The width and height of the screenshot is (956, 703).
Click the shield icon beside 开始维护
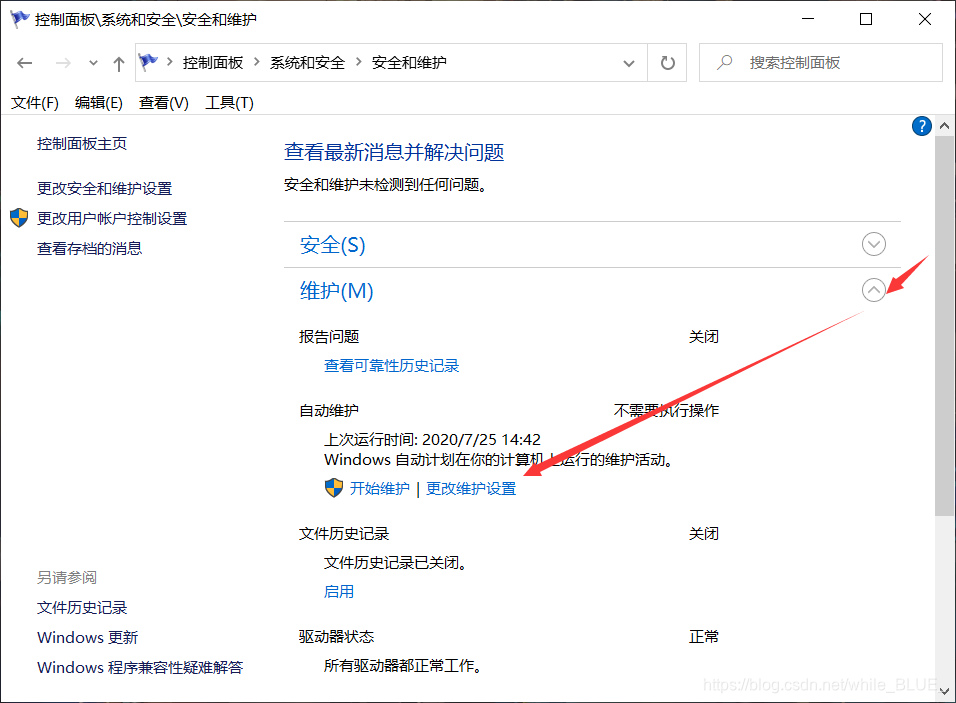pos(334,488)
